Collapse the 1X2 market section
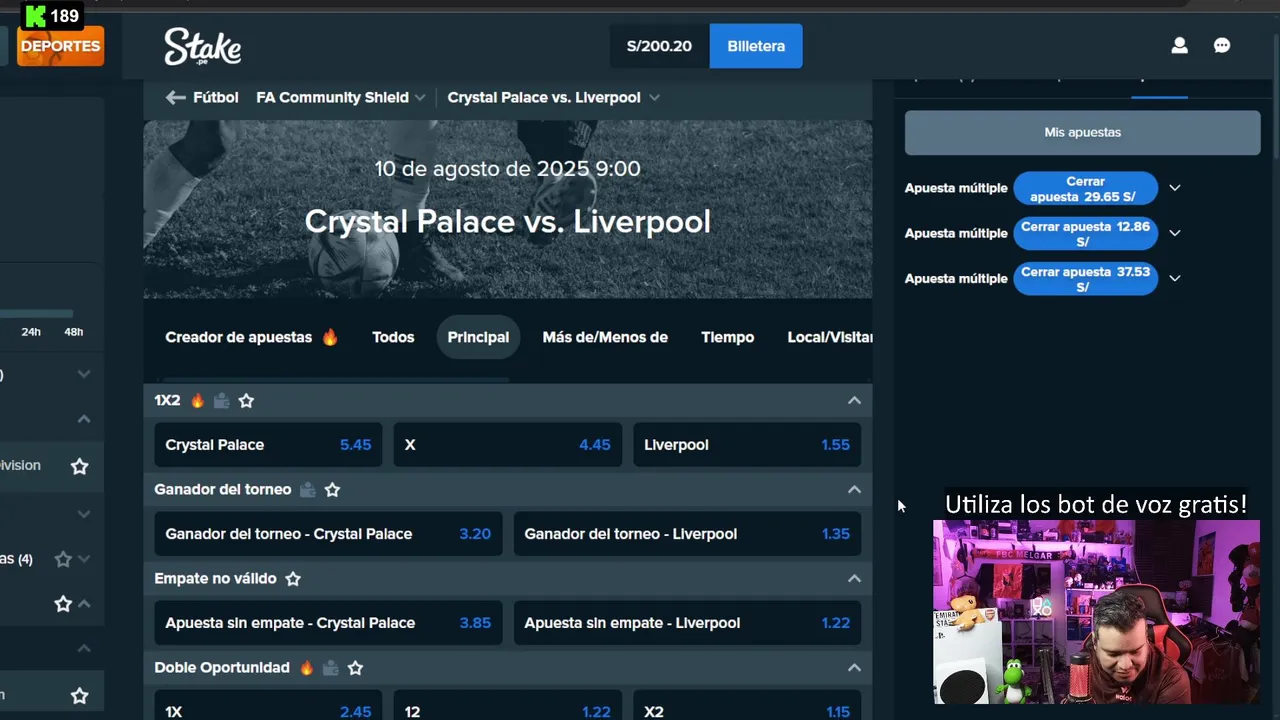Viewport: 1280px width, 720px height. click(854, 400)
